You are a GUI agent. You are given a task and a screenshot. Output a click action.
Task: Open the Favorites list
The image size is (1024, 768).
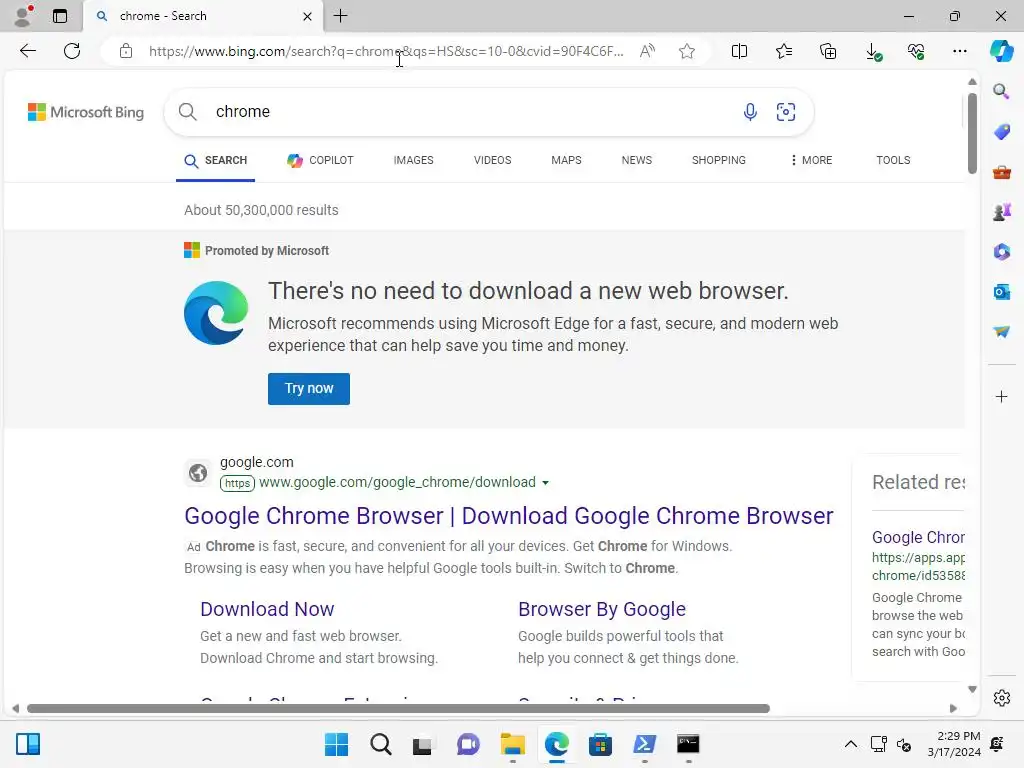pos(784,51)
